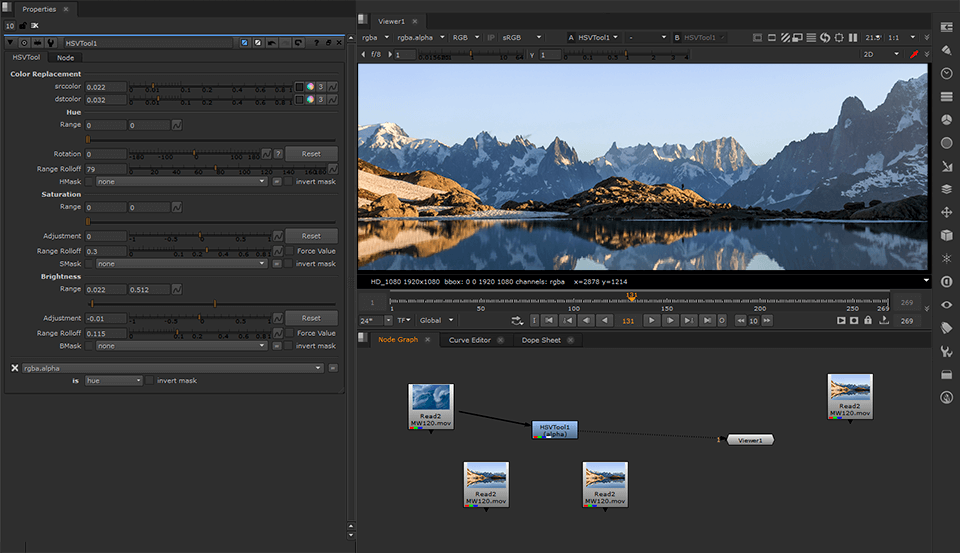
Task: Click the eye icon in right toolbar
Action: [946, 304]
